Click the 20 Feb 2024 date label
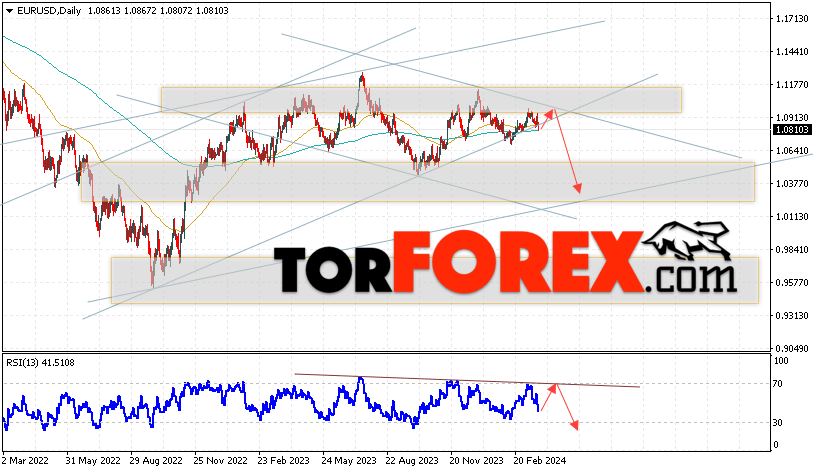 [x=540, y=461]
